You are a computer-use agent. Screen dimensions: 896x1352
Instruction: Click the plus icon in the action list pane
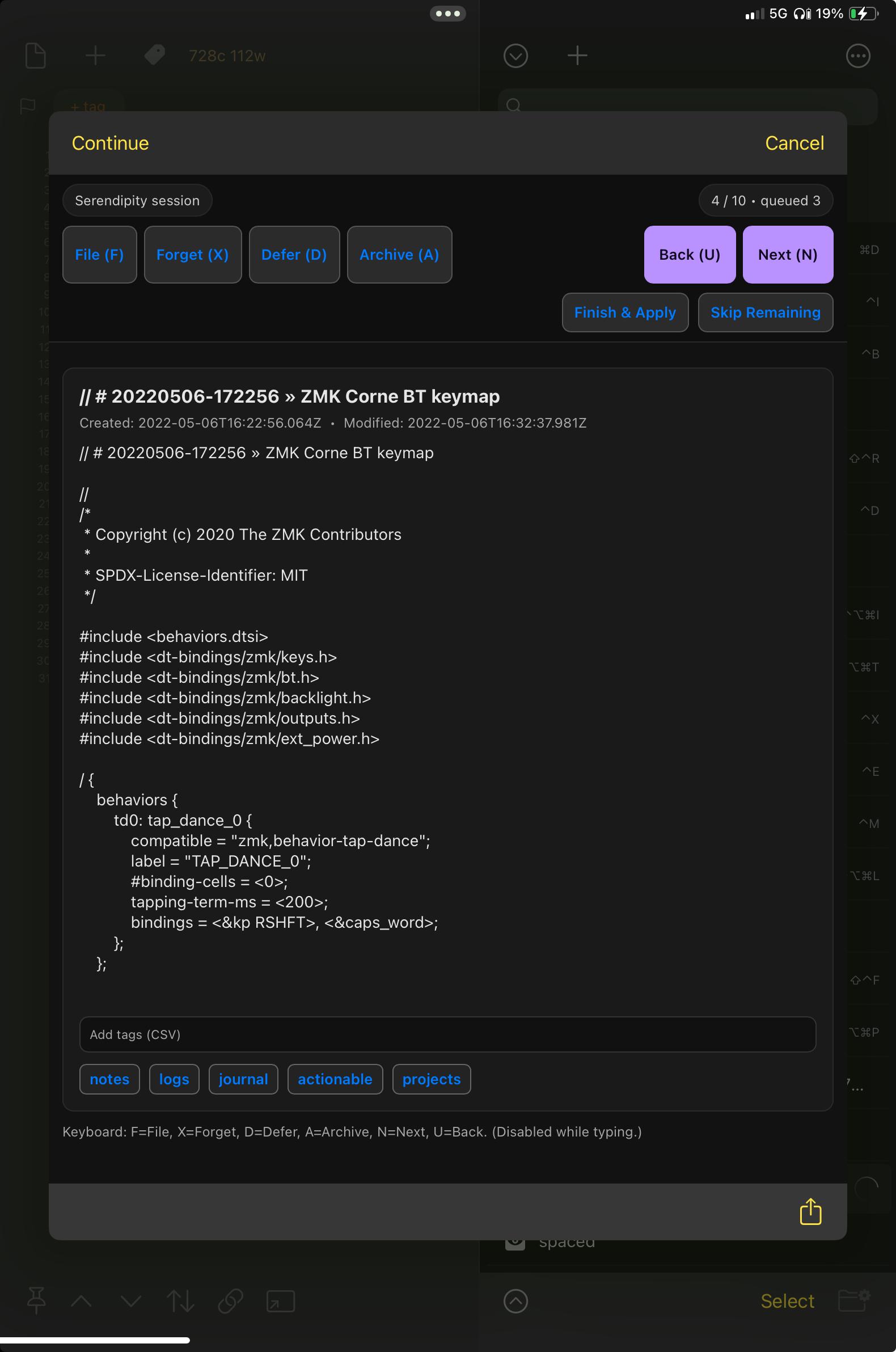577,56
